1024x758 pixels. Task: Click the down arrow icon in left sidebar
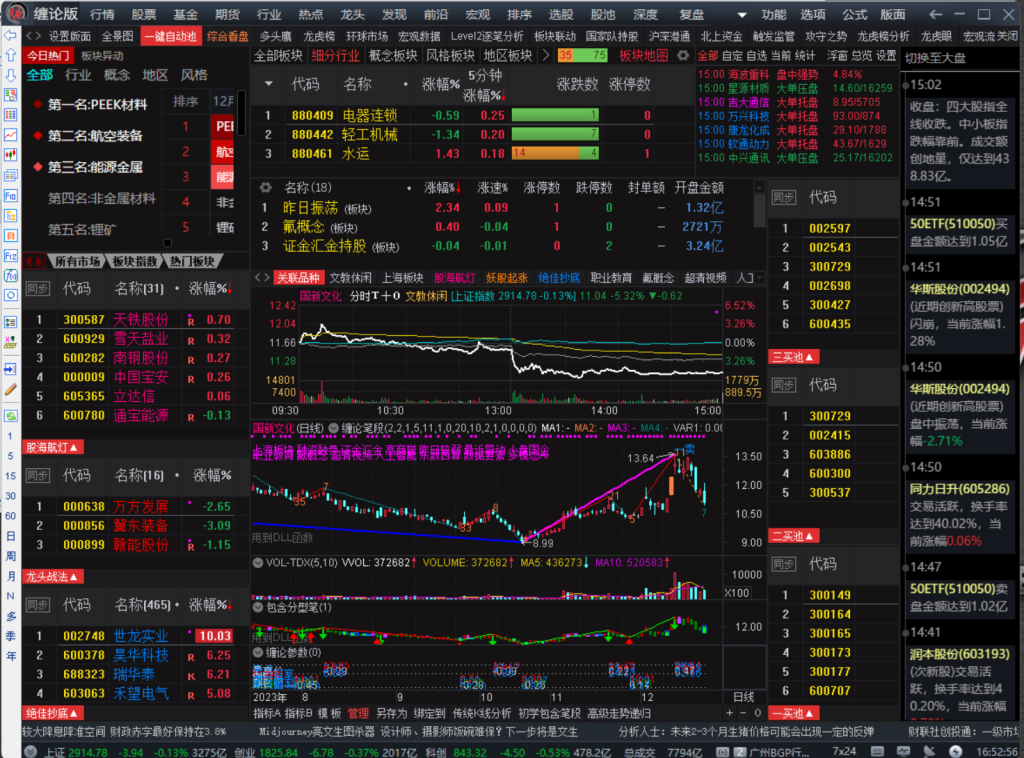[10, 76]
